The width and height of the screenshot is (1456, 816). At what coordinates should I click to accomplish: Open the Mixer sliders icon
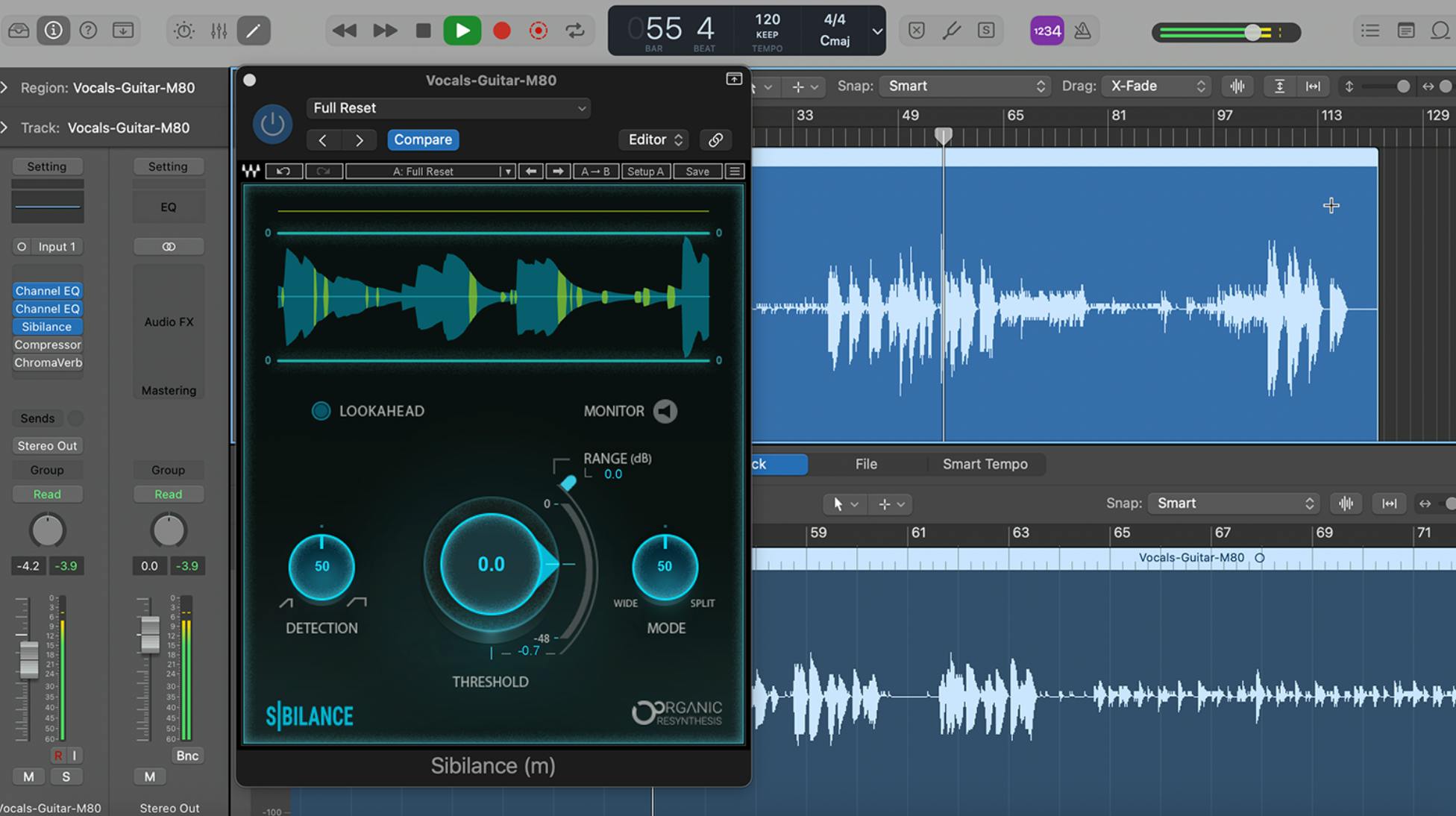tap(219, 31)
